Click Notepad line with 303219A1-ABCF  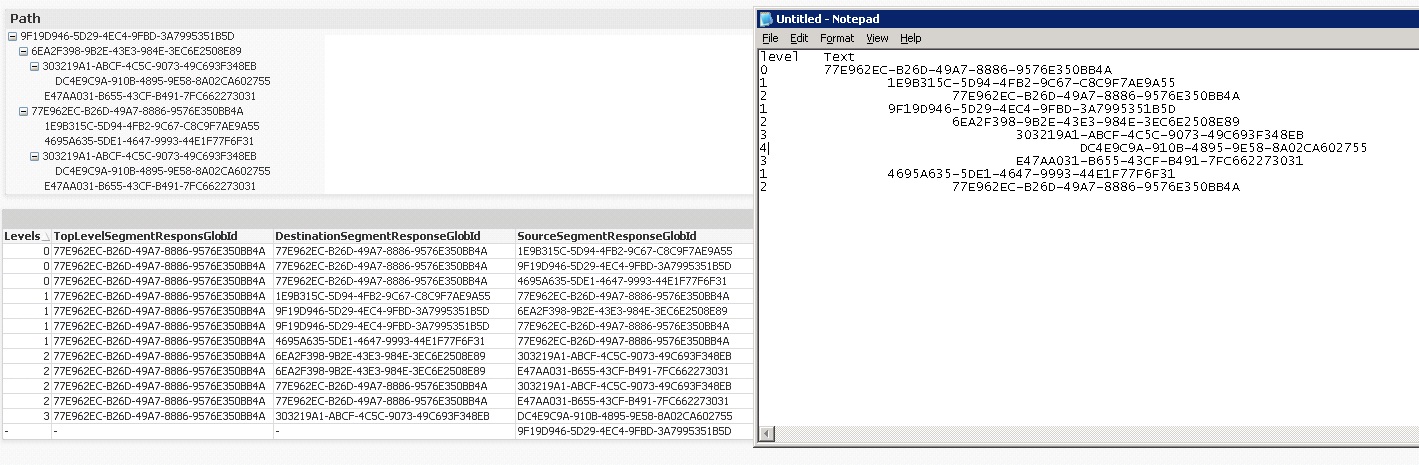coord(1159,135)
